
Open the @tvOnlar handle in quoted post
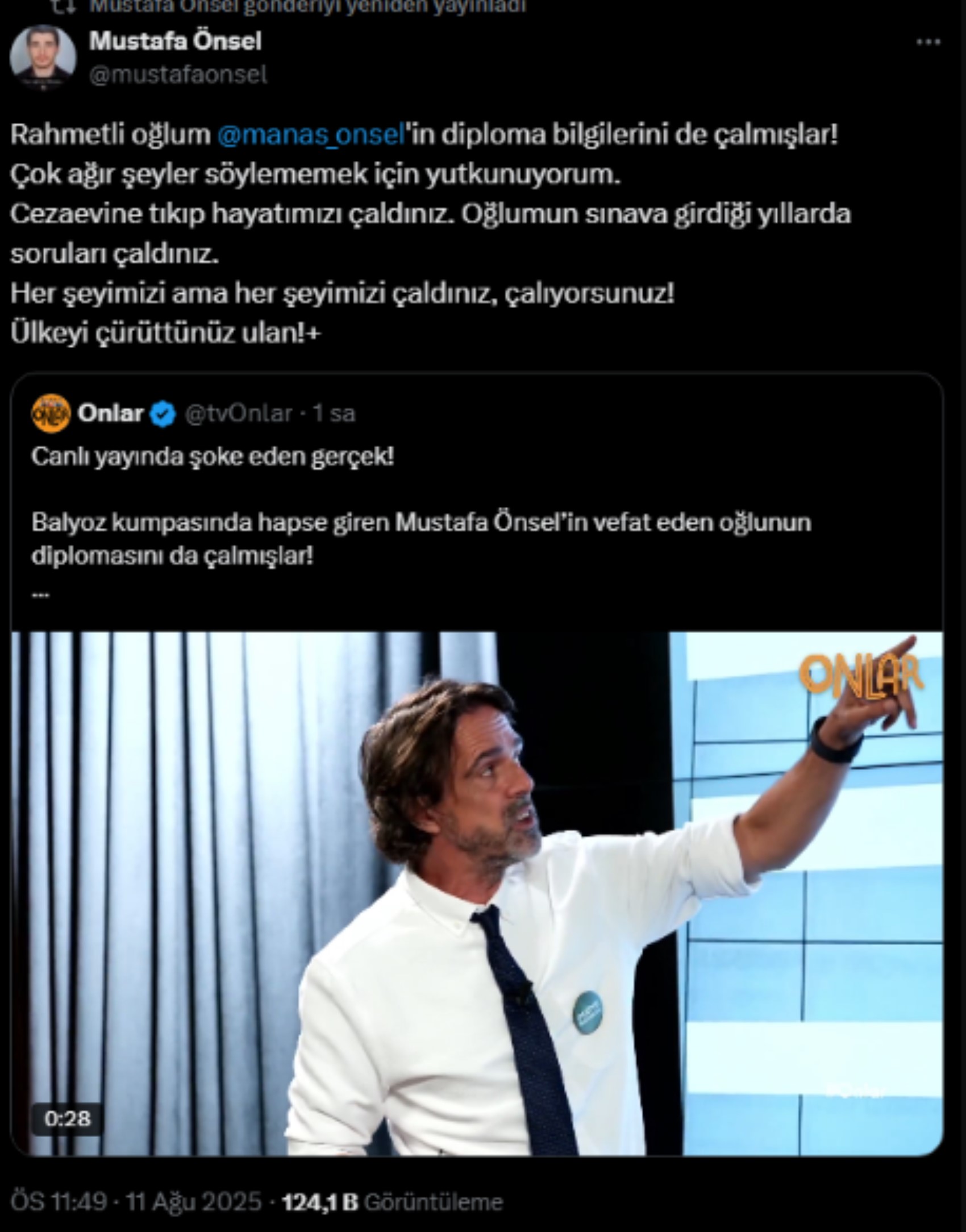click(239, 414)
